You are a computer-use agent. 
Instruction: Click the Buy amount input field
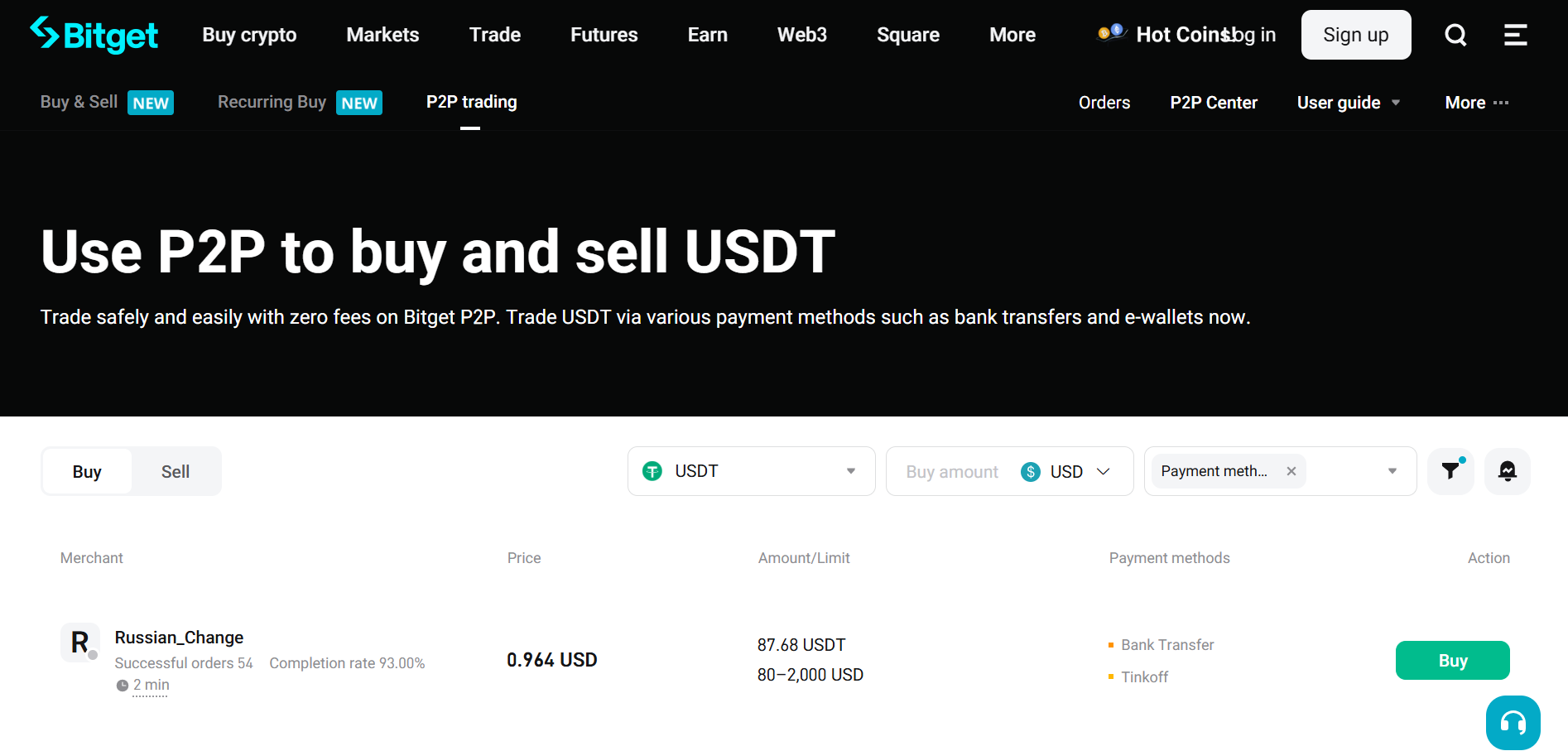click(950, 470)
